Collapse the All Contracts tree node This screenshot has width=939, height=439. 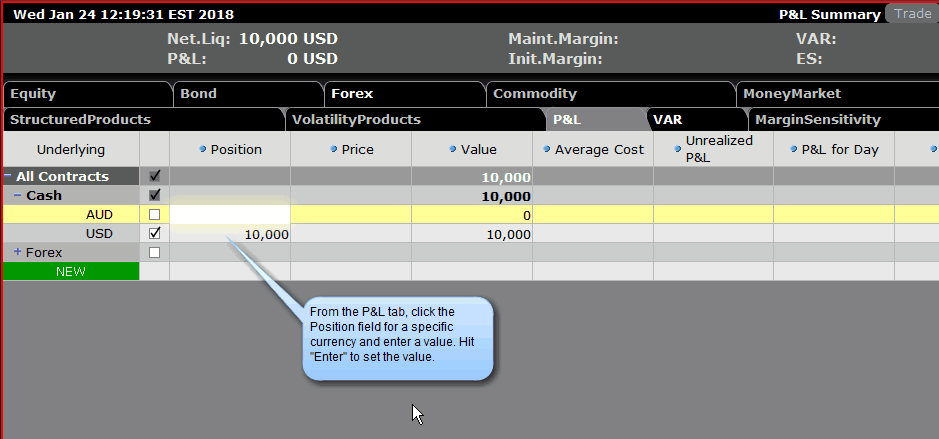[8, 177]
